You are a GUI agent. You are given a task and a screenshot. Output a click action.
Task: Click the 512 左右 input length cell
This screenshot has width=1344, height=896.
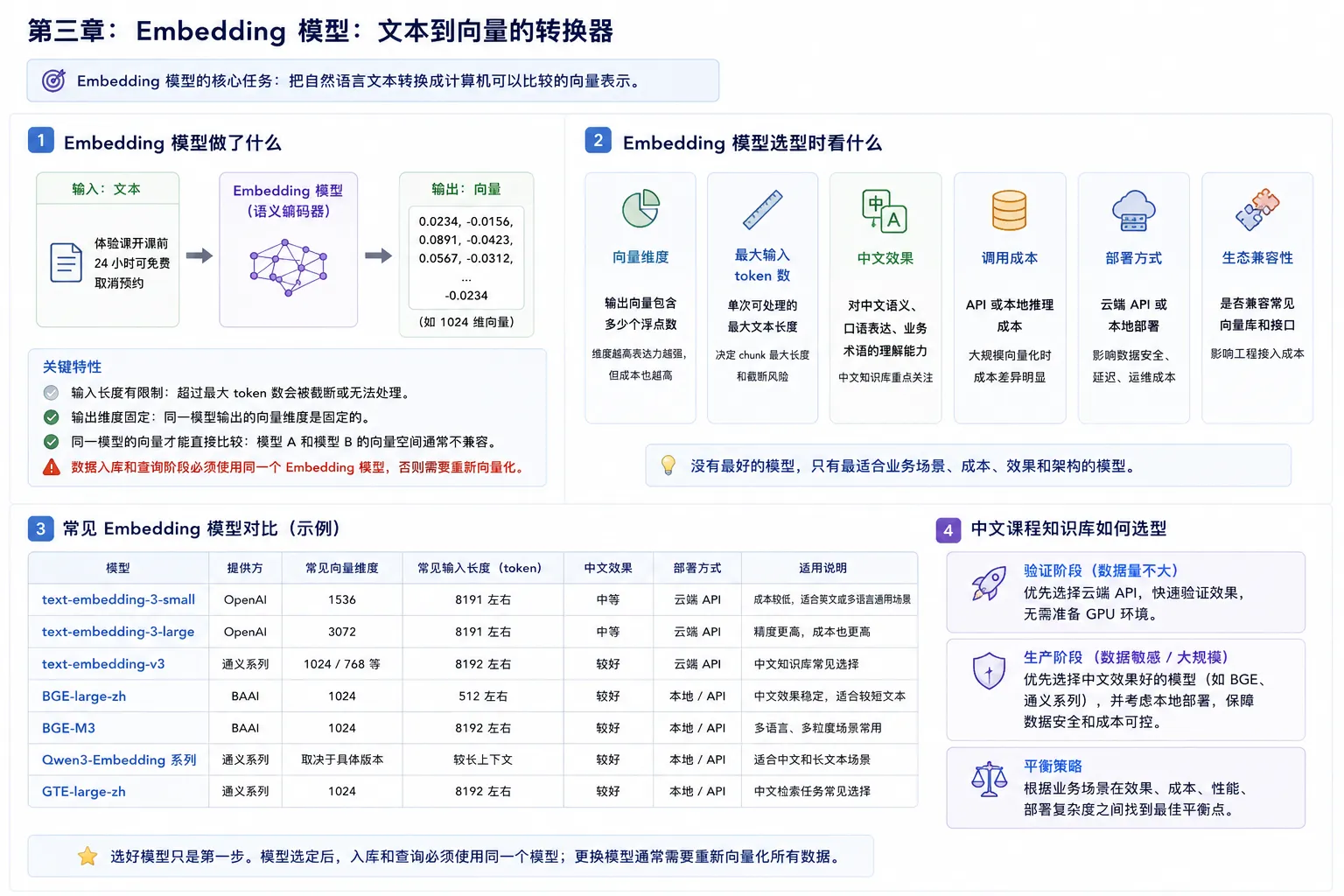[x=483, y=696]
